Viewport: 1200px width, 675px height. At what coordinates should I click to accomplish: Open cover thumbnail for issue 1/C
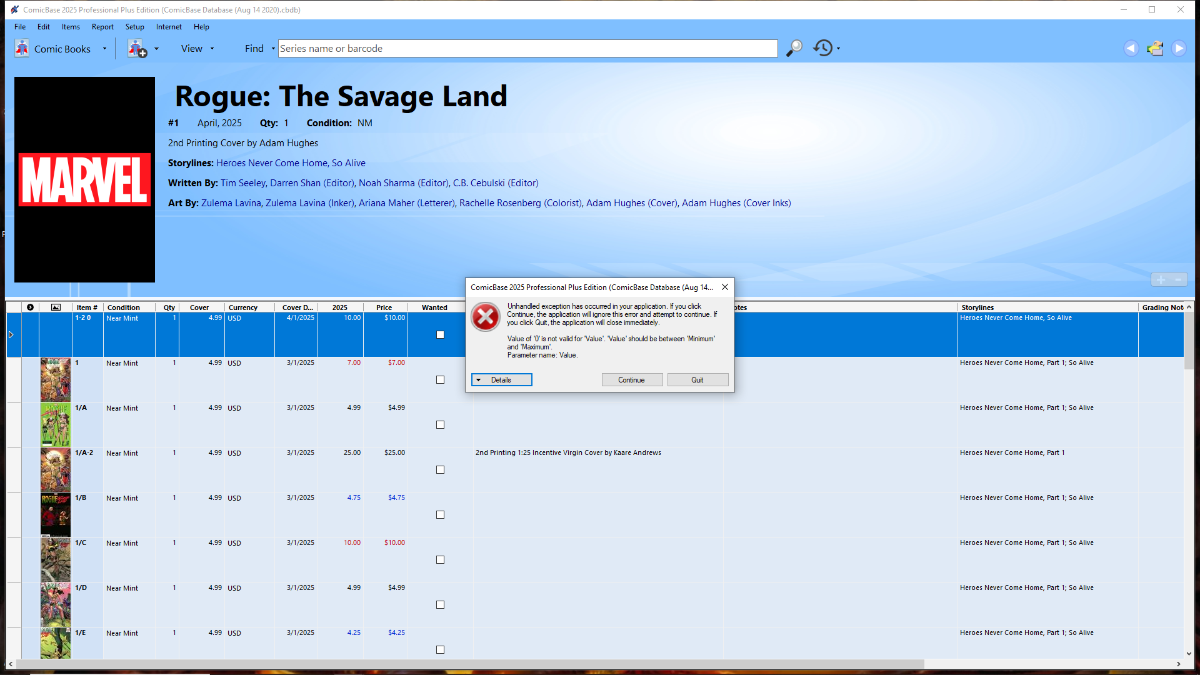[56, 560]
